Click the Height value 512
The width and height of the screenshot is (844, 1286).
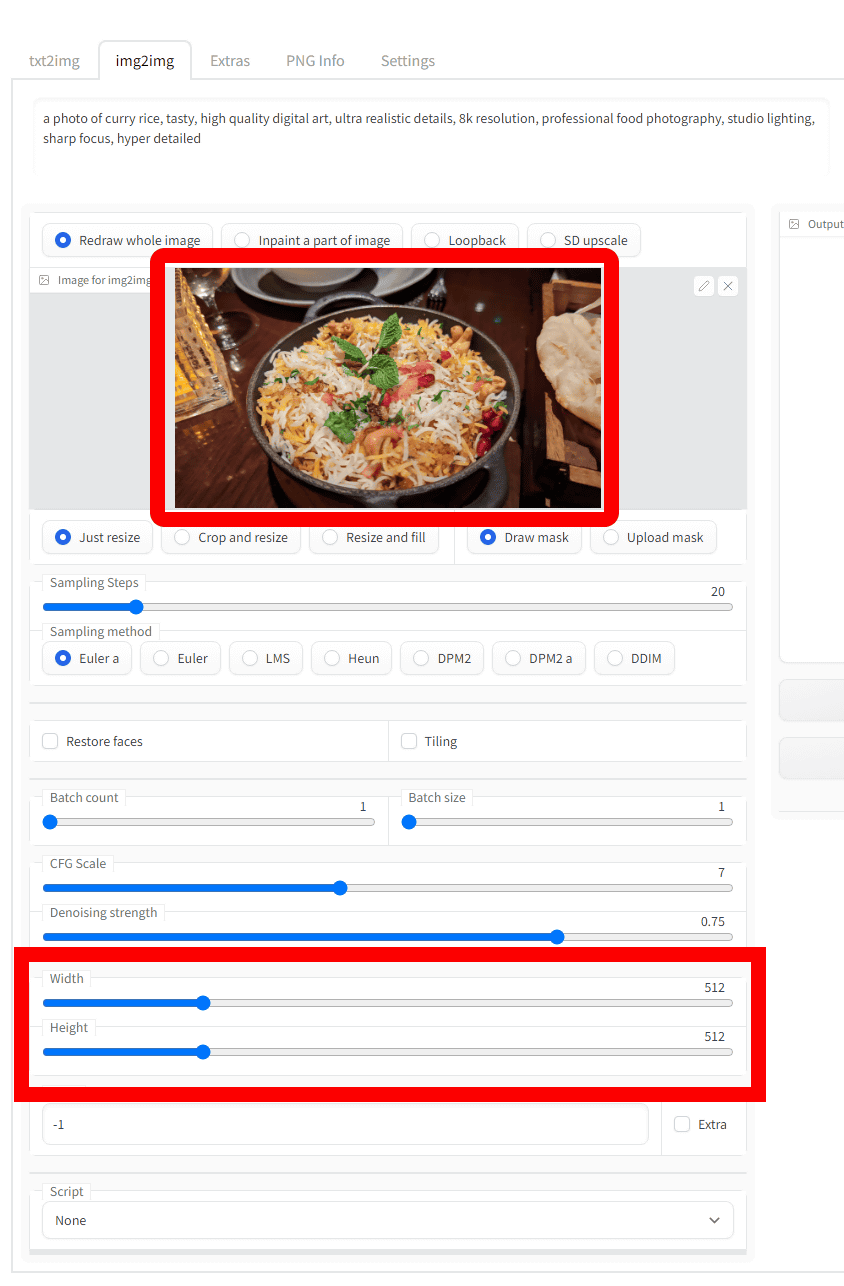pyautogui.click(x=714, y=1036)
